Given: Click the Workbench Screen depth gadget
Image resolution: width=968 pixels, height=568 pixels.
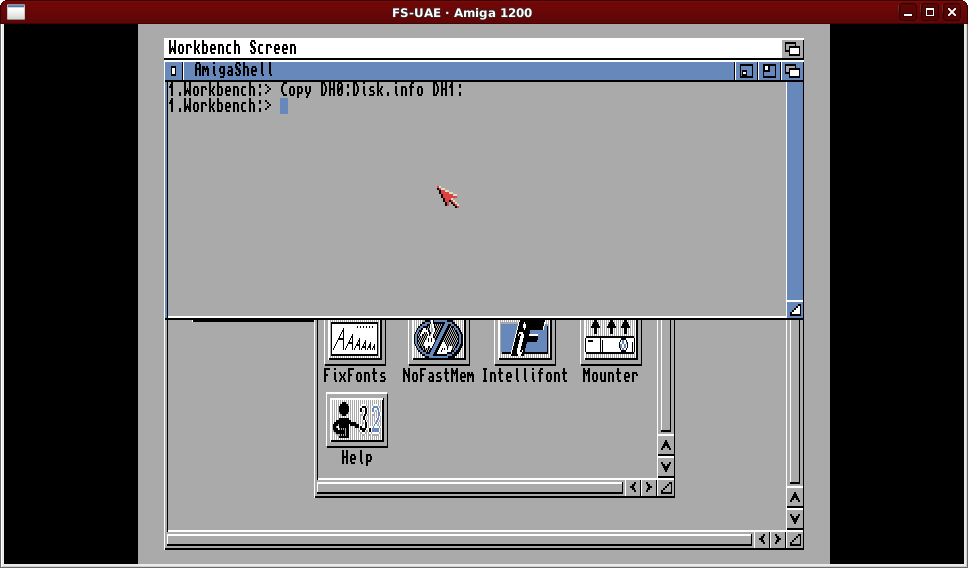Looking at the screenshot, I should (792, 48).
